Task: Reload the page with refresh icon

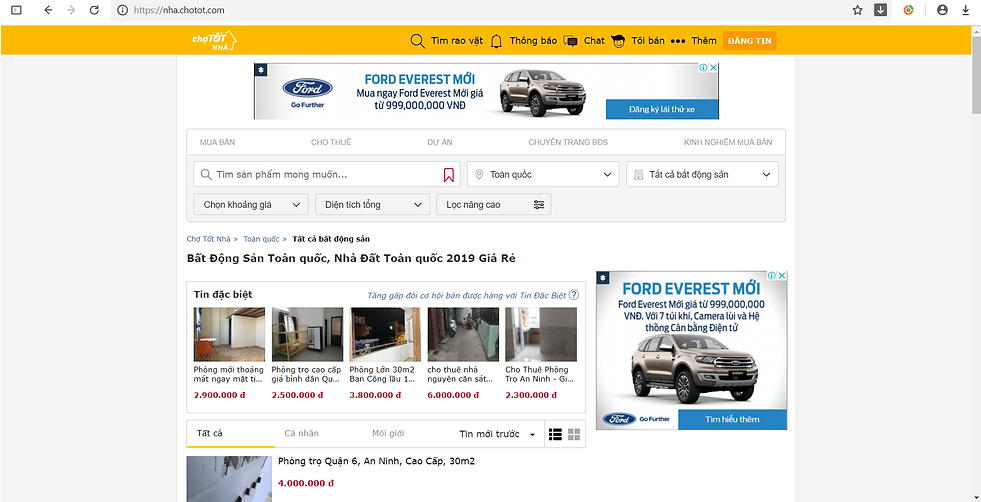Action: 94,10
